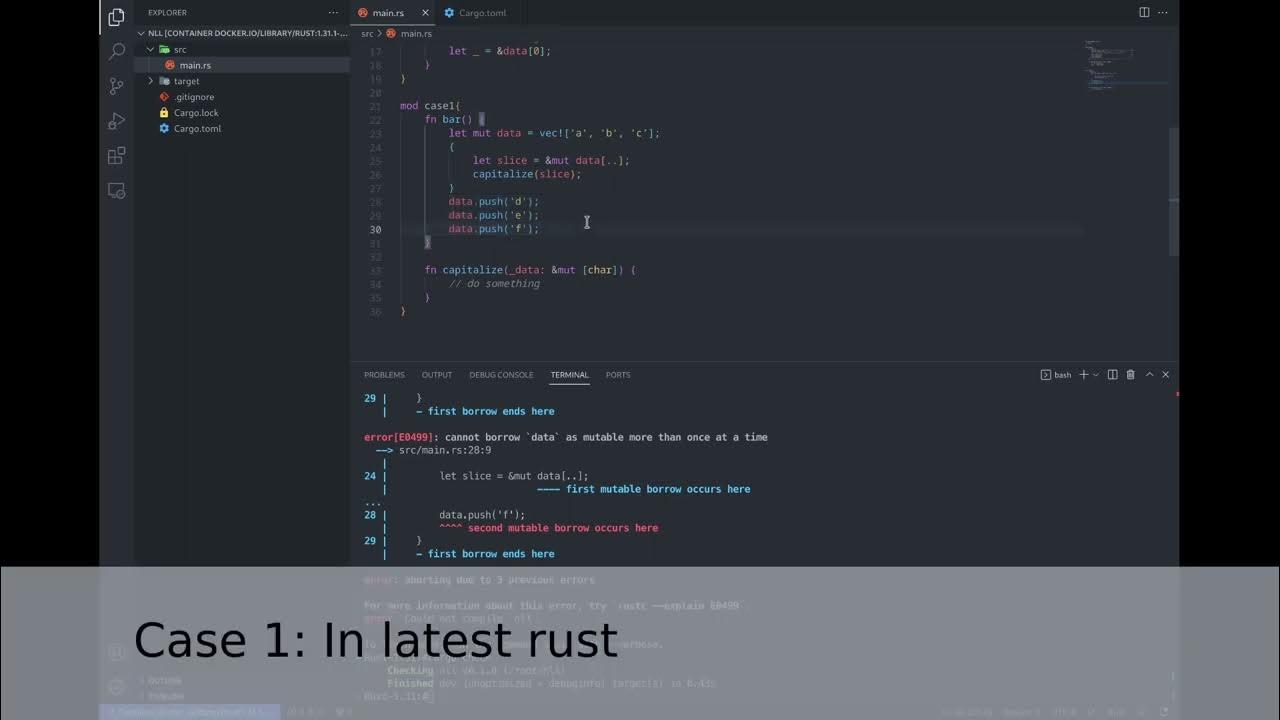The height and width of the screenshot is (720, 1280).
Task: Open the Cargo.lock file
Action: [242, 113]
